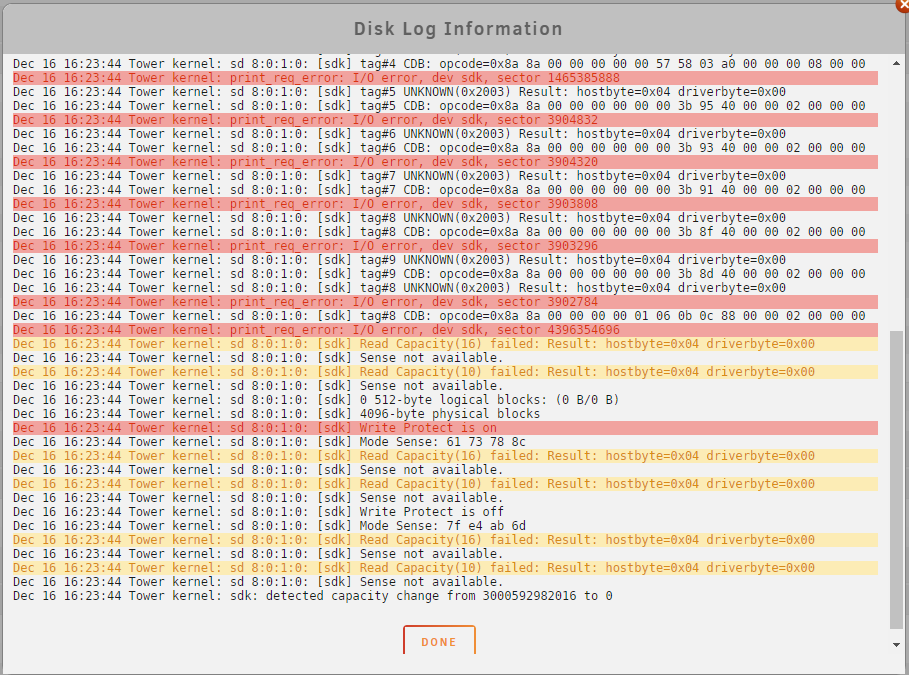Click the scrollbar down arrow
This screenshot has width=909, height=675.
tap(896, 644)
